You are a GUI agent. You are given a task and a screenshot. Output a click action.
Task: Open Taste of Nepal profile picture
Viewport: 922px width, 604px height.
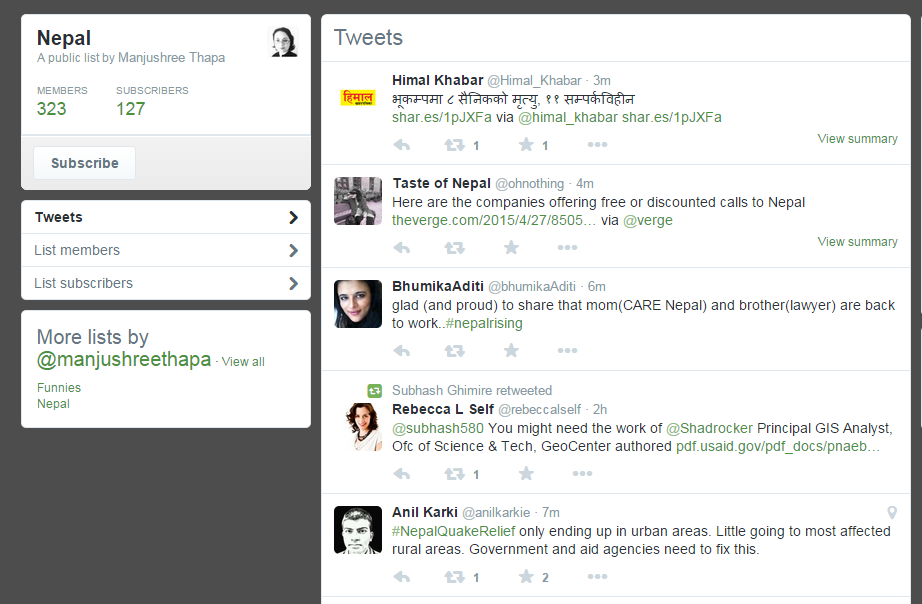[x=358, y=201]
